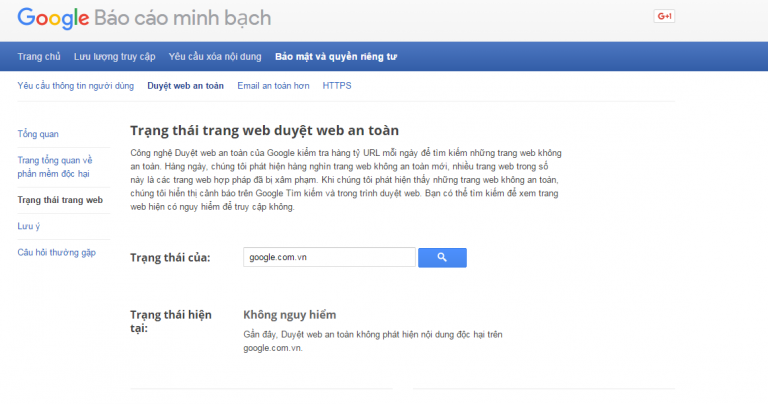
Task: Open Lưu lượng truy cập menu item
Action: point(115,57)
